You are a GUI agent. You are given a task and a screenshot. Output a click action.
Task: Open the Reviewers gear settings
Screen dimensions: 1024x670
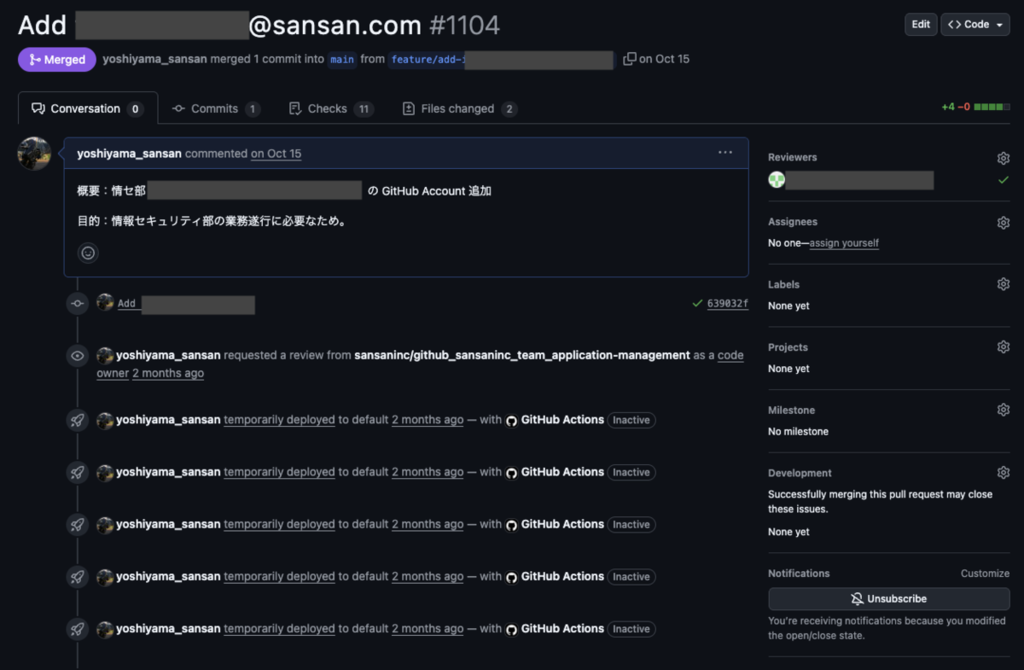(x=1003, y=158)
